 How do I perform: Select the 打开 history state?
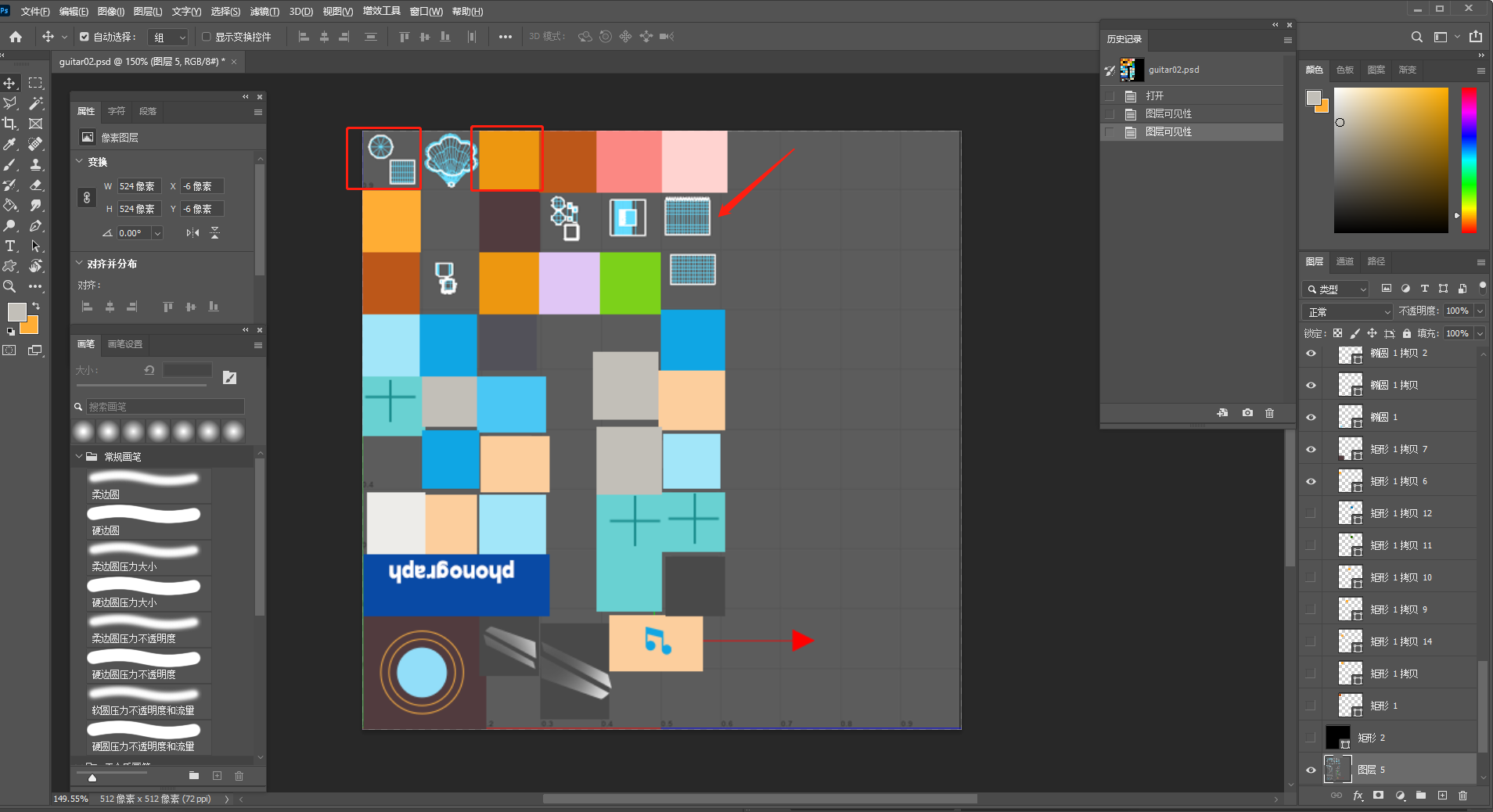coord(1193,96)
